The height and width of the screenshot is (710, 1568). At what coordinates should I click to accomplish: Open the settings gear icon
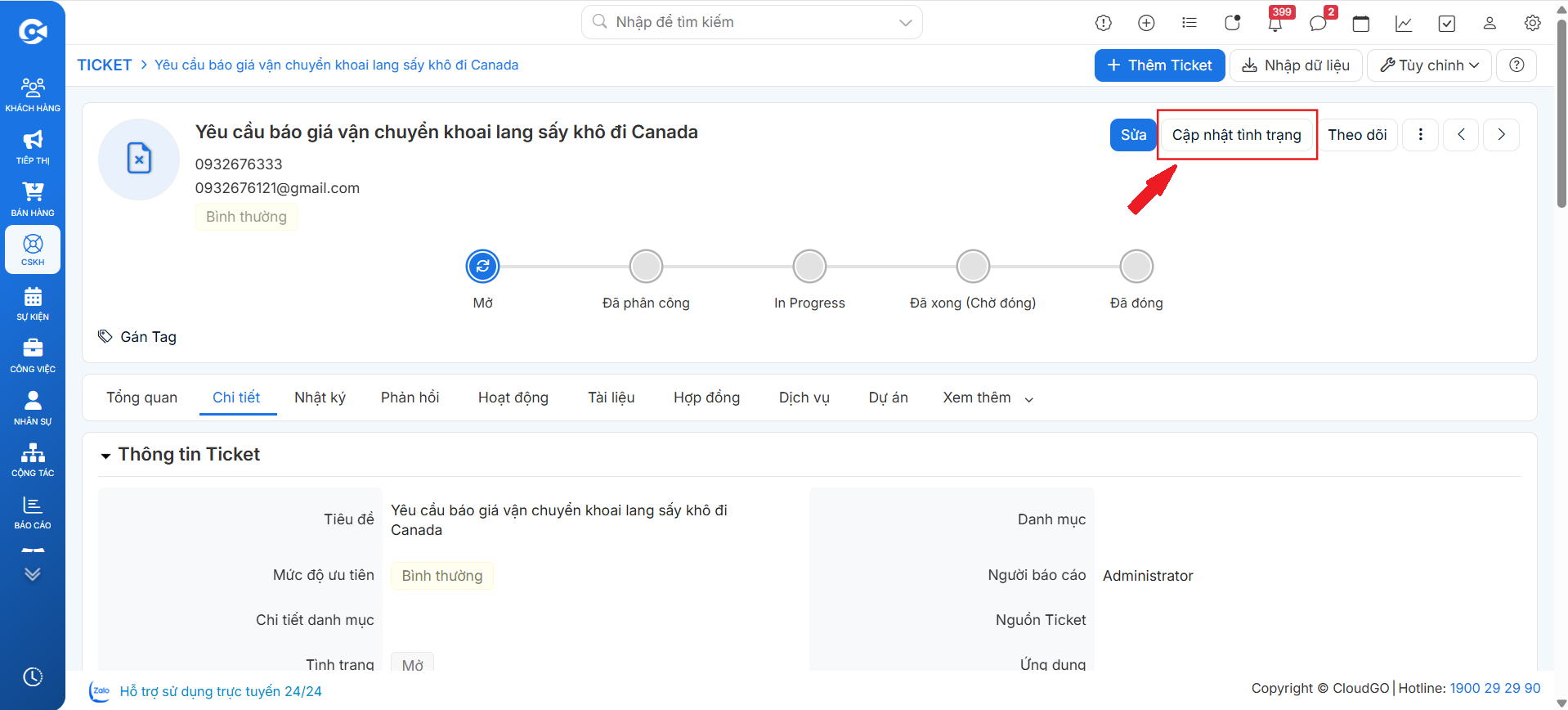tap(1533, 23)
